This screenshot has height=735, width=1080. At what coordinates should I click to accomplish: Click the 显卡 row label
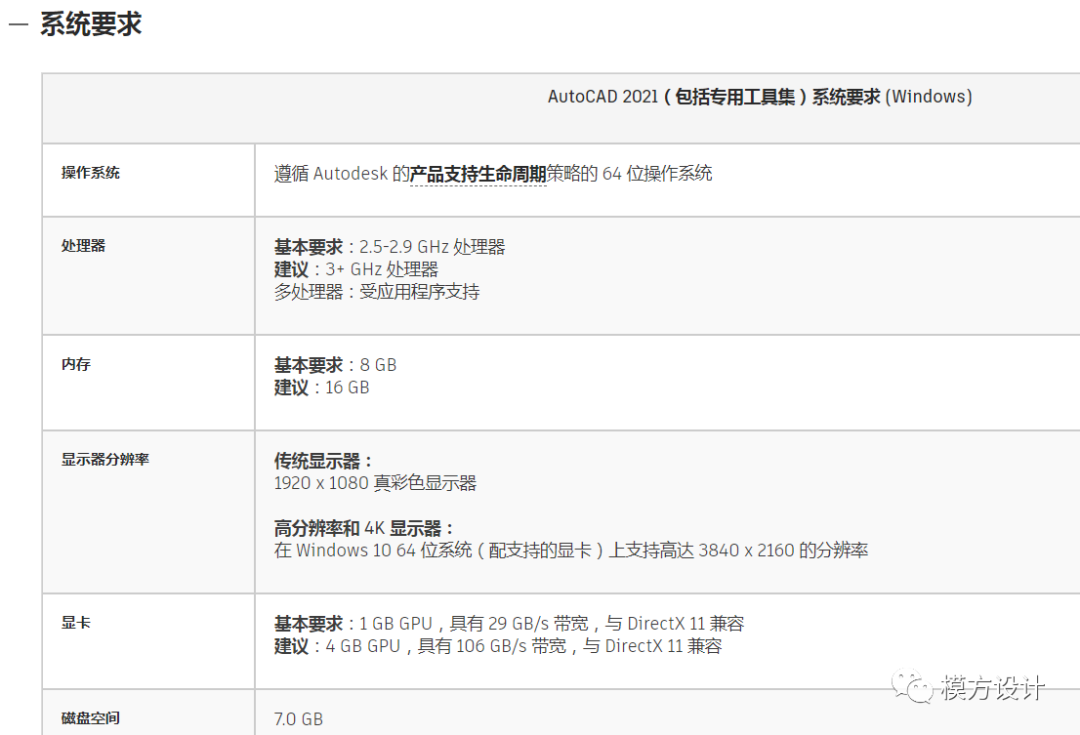pos(76,623)
